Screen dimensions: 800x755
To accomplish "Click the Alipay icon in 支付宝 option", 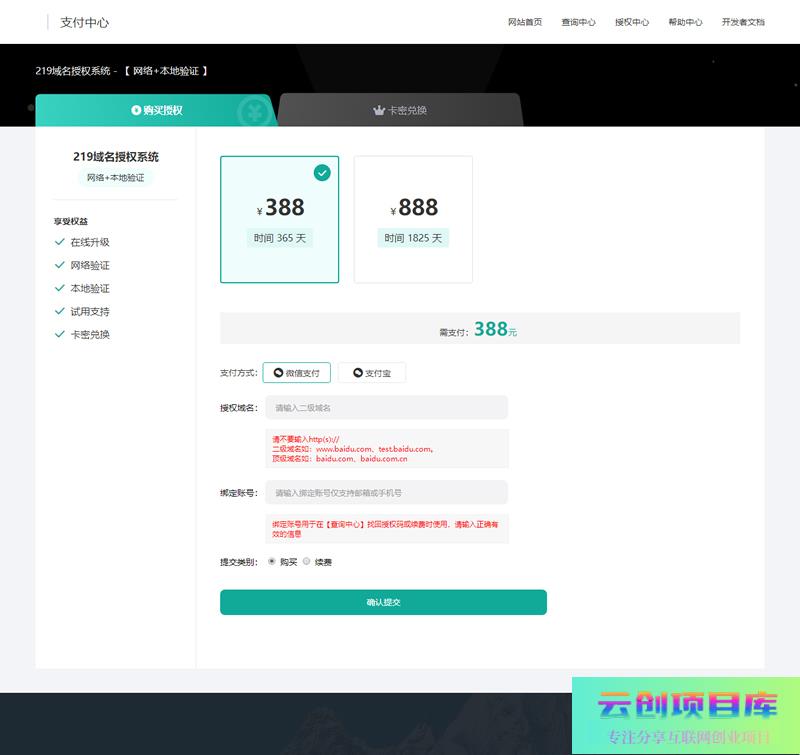I will point(357,373).
